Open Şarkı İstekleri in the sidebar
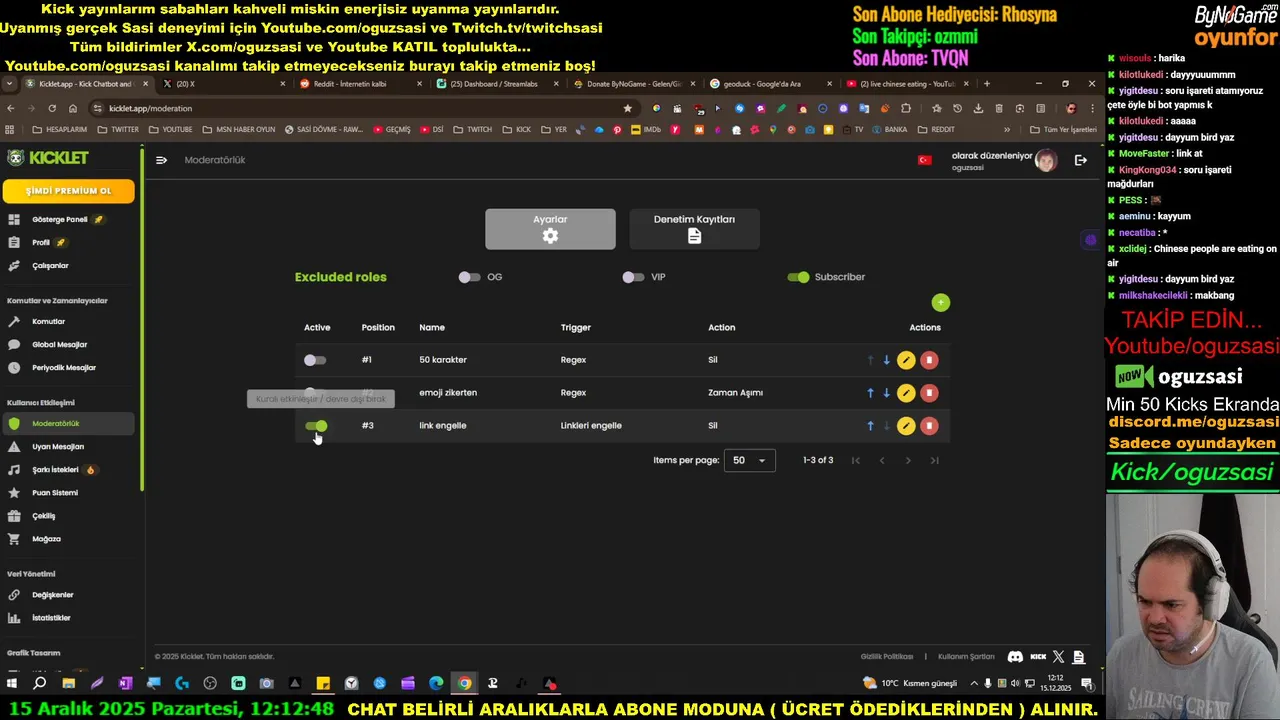Viewport: 1280px width, 720px height. click(x=69, y=470)
